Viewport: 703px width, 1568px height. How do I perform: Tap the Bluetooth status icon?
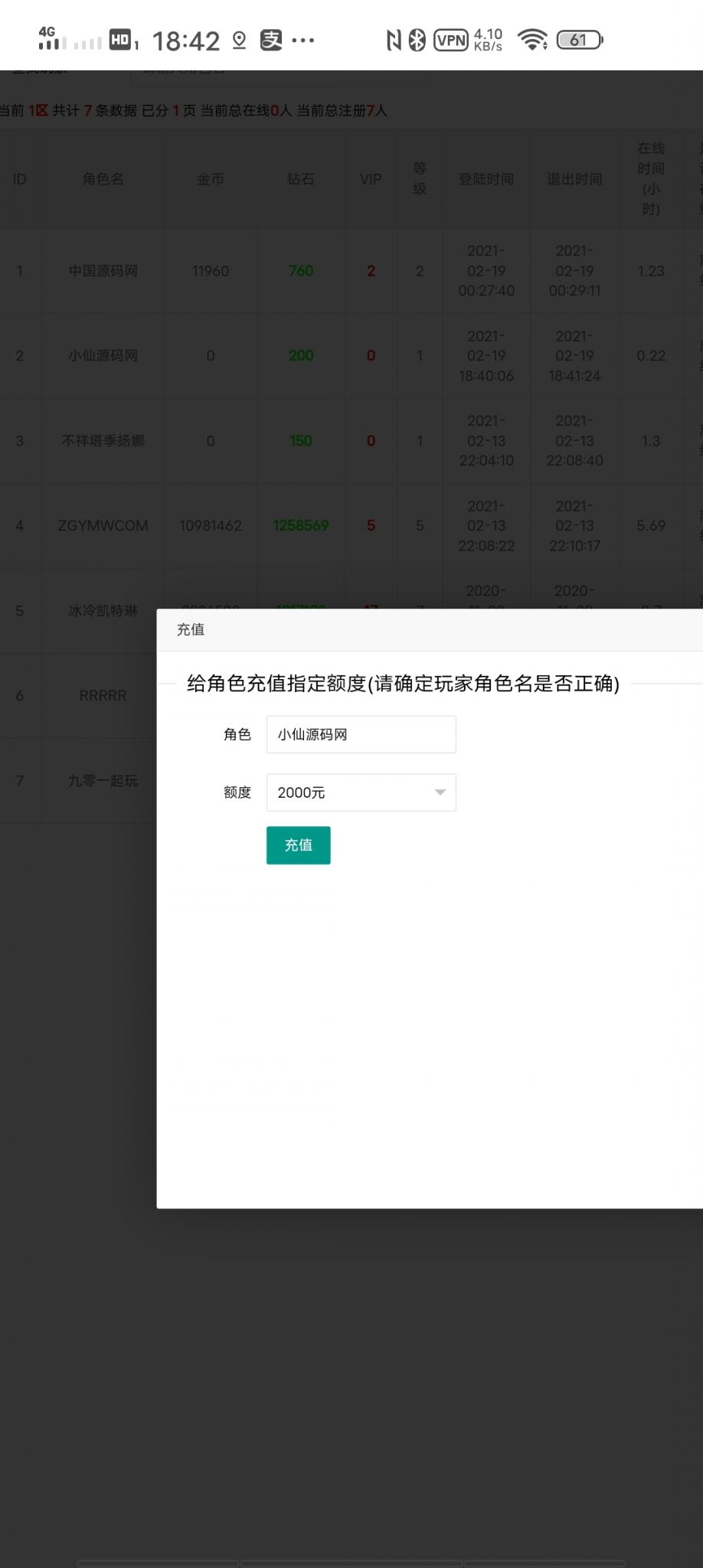tap(417, 40)
